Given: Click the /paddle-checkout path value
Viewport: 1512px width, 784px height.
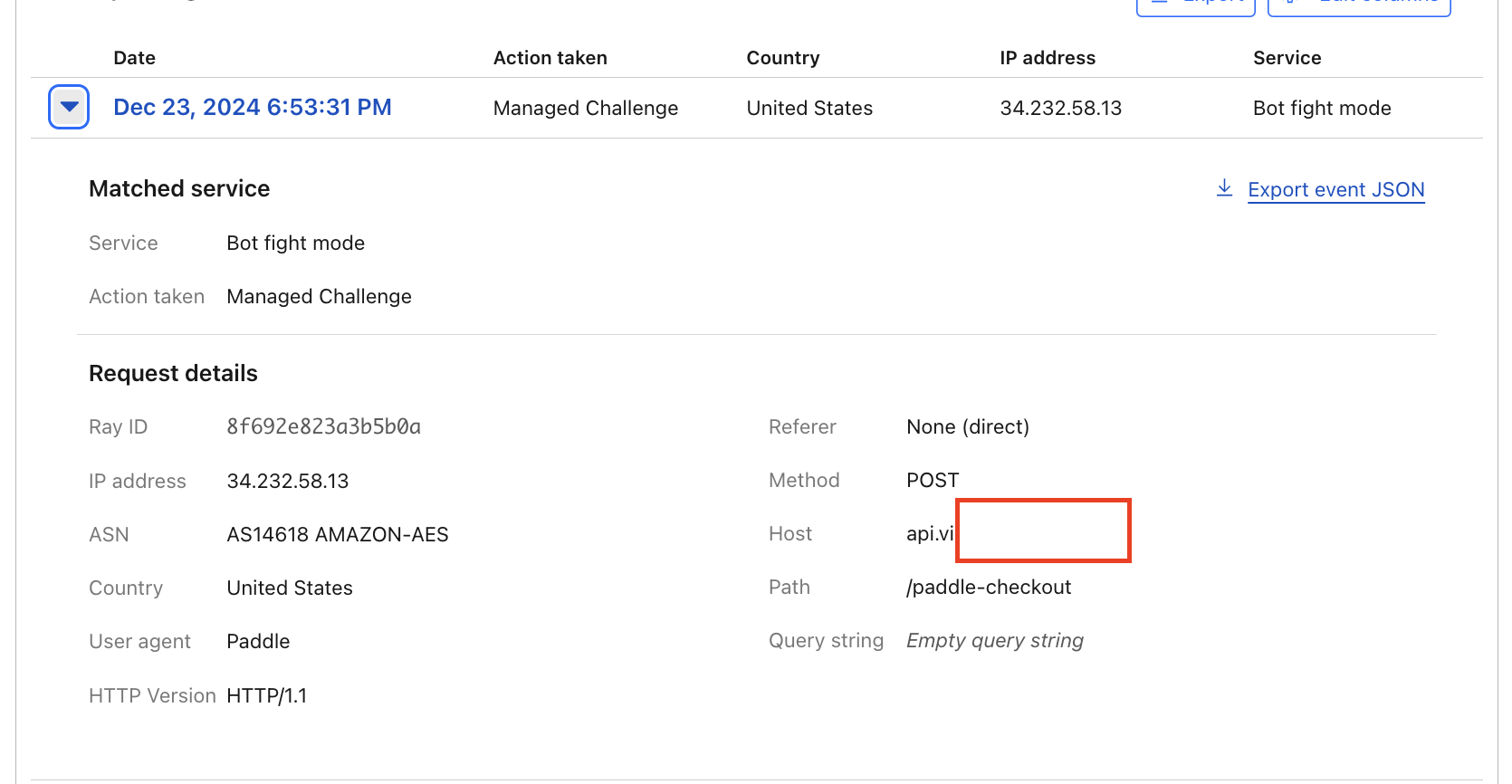Looking at the screenshot, I should [x=988, y=587].
